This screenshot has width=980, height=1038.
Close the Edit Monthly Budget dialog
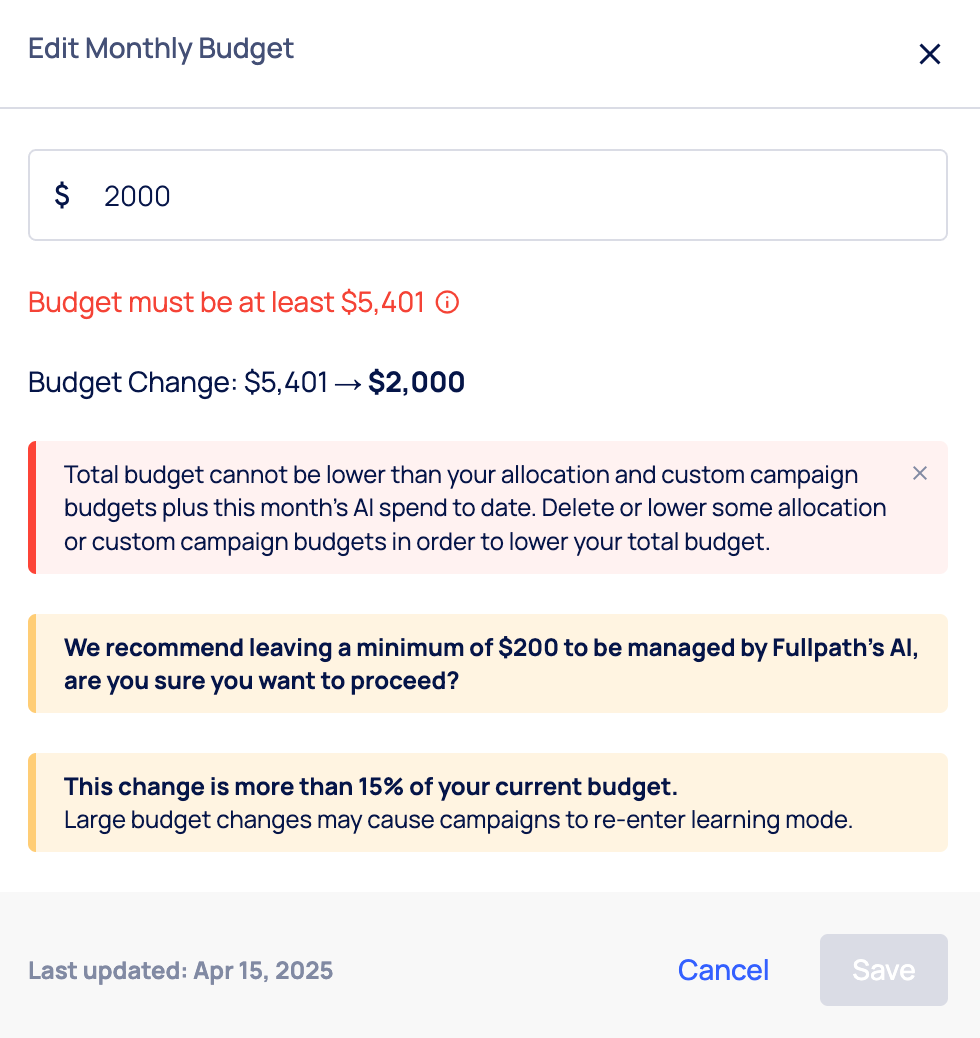[x=930, y=54]
